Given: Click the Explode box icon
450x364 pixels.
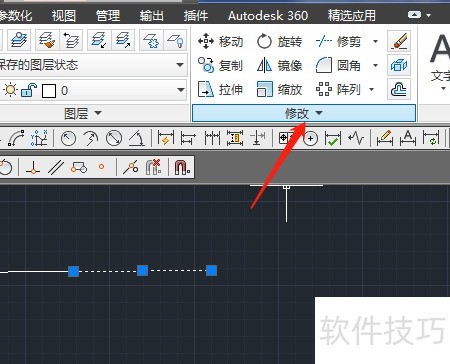Looking at the screenshot, I should (399, 65).
